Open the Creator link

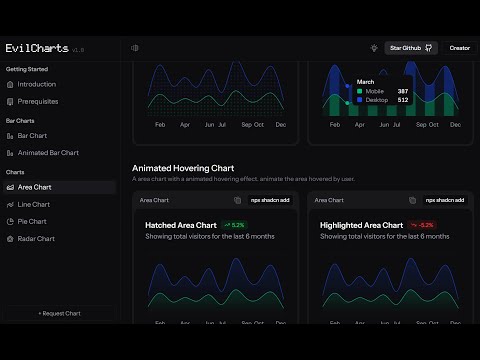tap(460, 48)
